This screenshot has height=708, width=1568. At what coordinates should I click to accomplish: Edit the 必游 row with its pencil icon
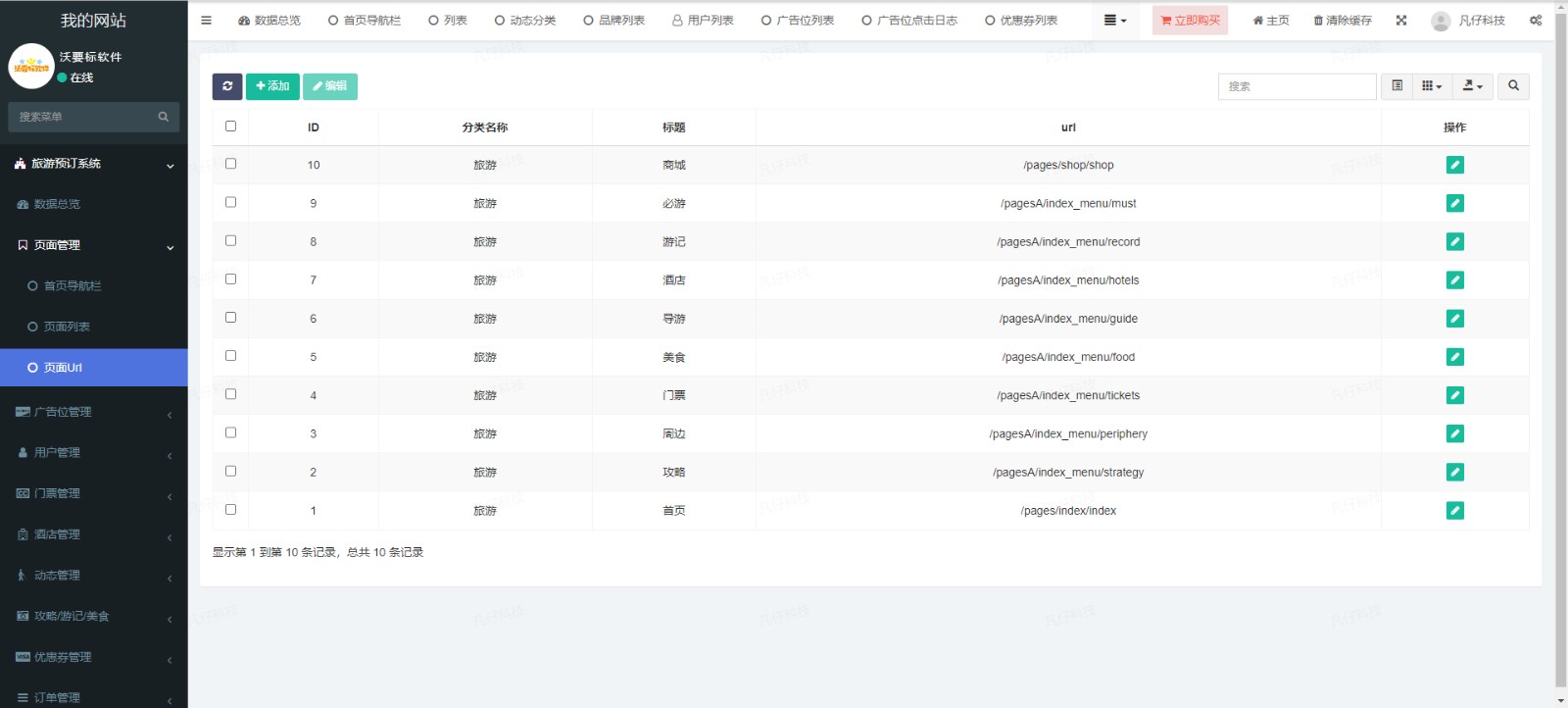click(1455, 203)
